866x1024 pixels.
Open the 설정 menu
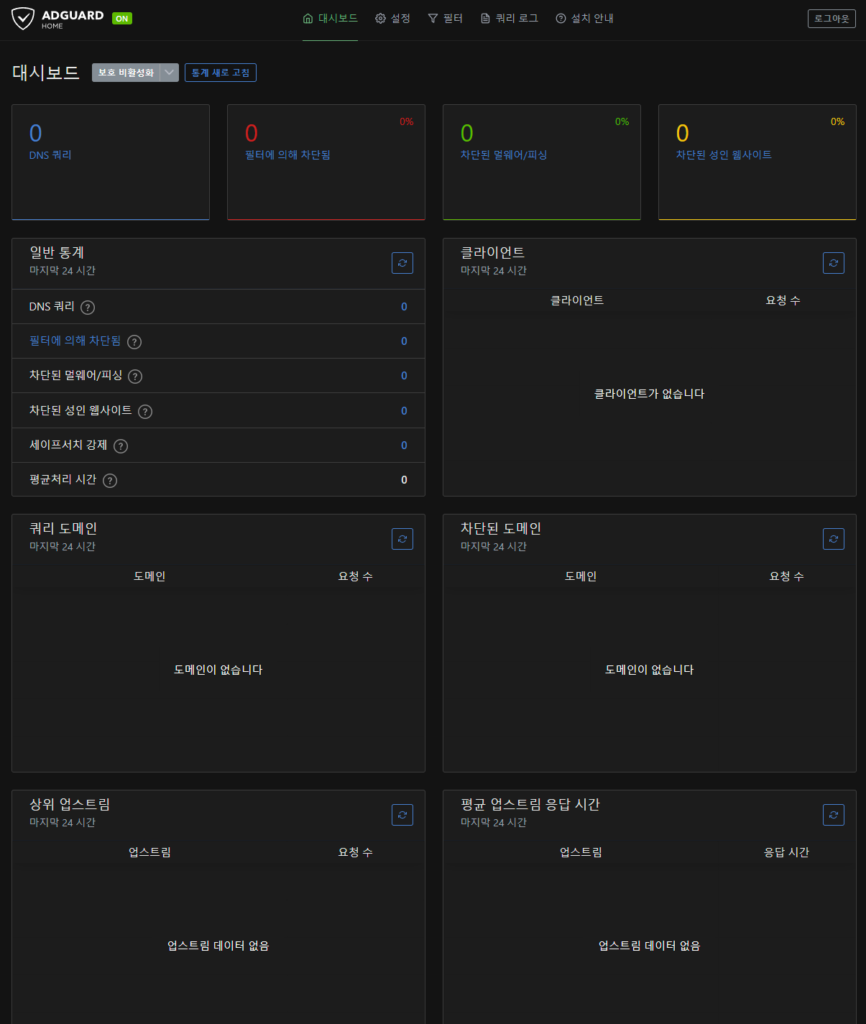tap(393, 18)
